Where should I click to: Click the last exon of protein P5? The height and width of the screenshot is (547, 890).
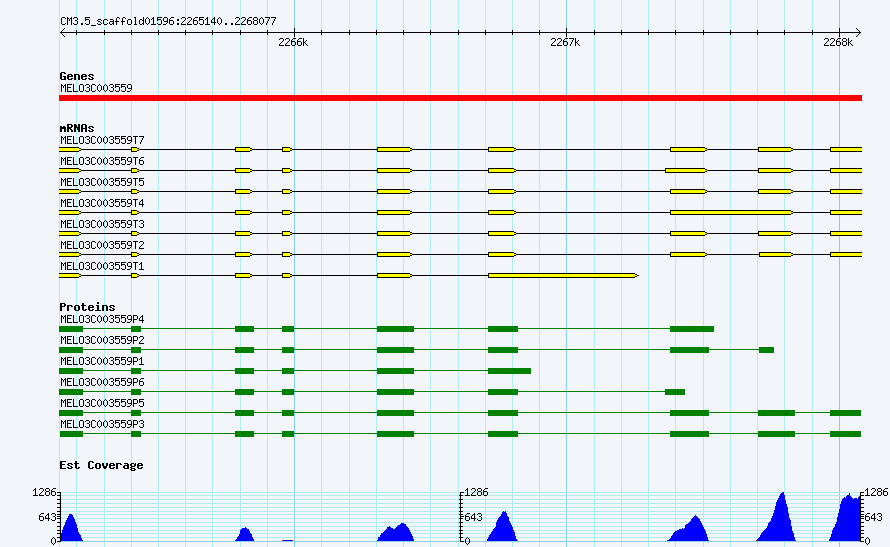point(846,413)
